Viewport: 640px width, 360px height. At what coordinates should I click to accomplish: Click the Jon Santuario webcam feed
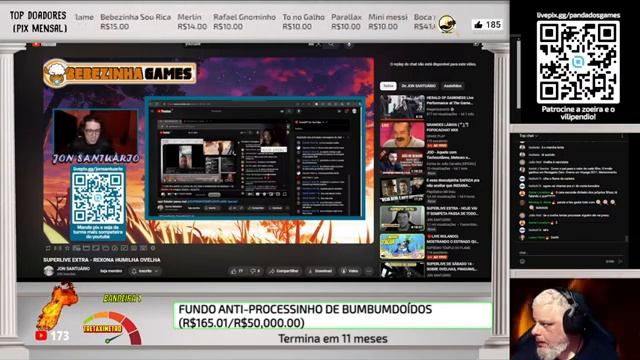(x=96, y=132)
